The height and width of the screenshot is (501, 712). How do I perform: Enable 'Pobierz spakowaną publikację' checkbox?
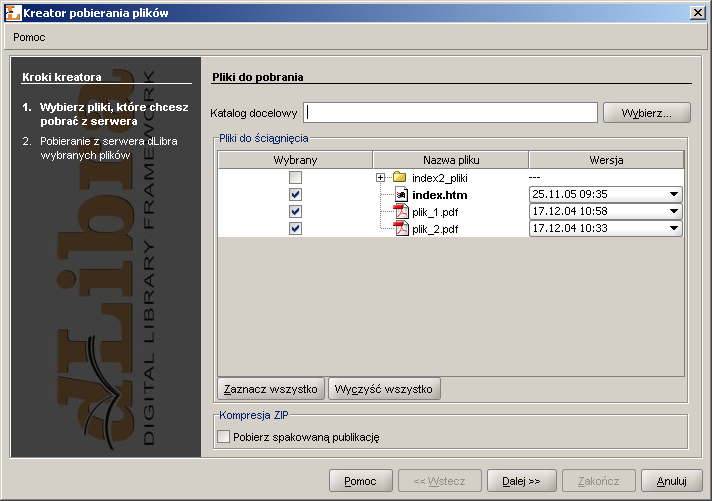(x=224, y=436)
